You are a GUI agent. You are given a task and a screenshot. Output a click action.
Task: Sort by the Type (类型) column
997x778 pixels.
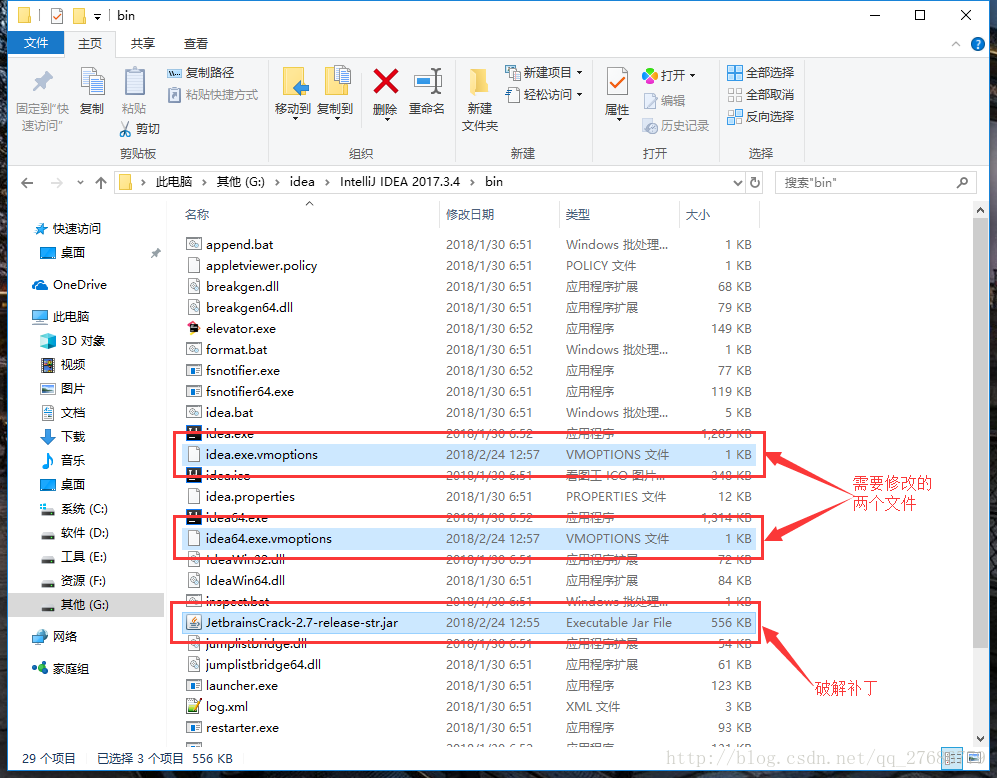click(578, 214)
